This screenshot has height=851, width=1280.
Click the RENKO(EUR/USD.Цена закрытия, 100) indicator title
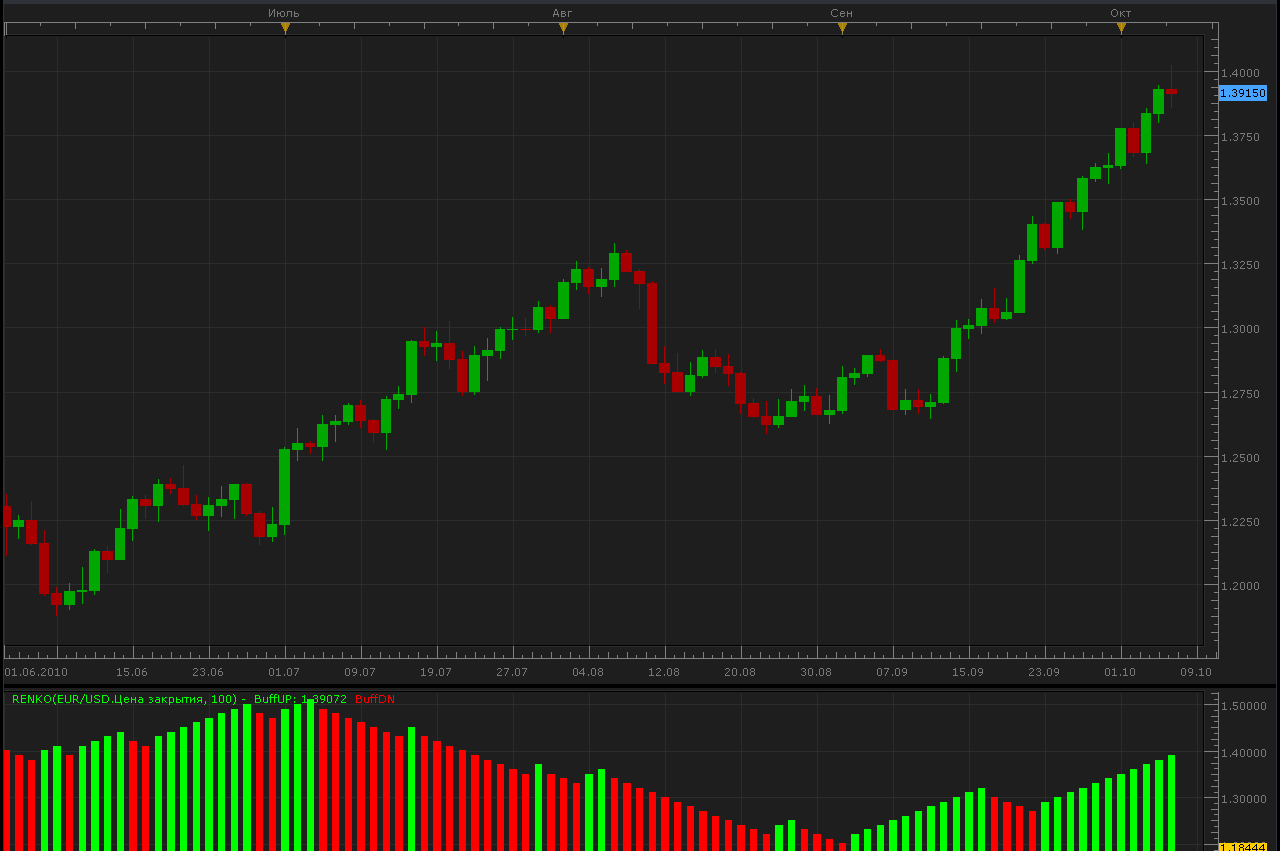(x=125, y=699)
